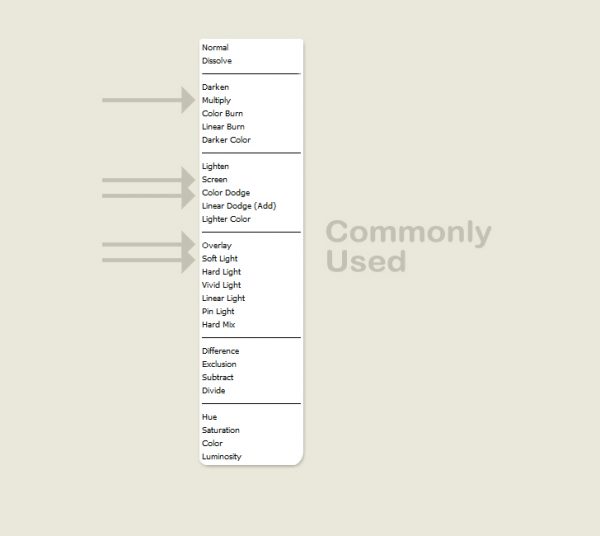The image size is (600, 536).
Task: Select the Normal blend mode
Action: pyautogui.click(x=215, y=48)
